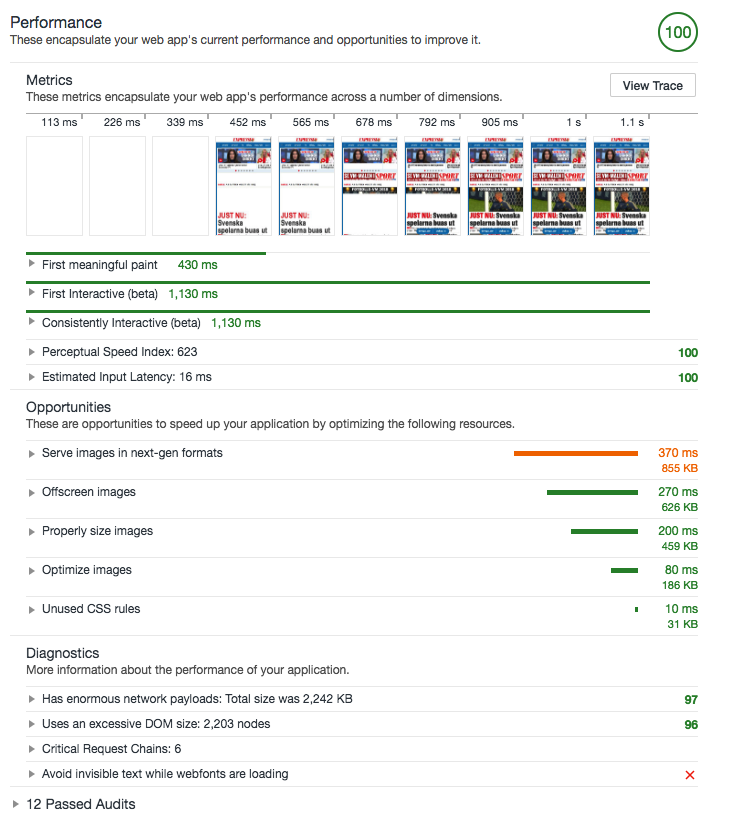Expand Properly size images opportunity
The height and width of the screenshot is (835, 729).
tap(97, 531)
